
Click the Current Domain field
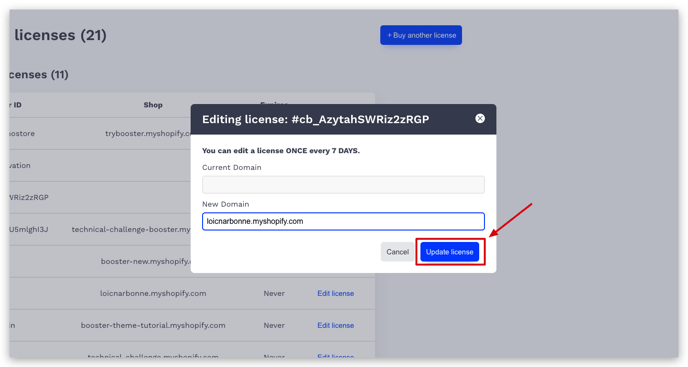(x=343, y=185)
